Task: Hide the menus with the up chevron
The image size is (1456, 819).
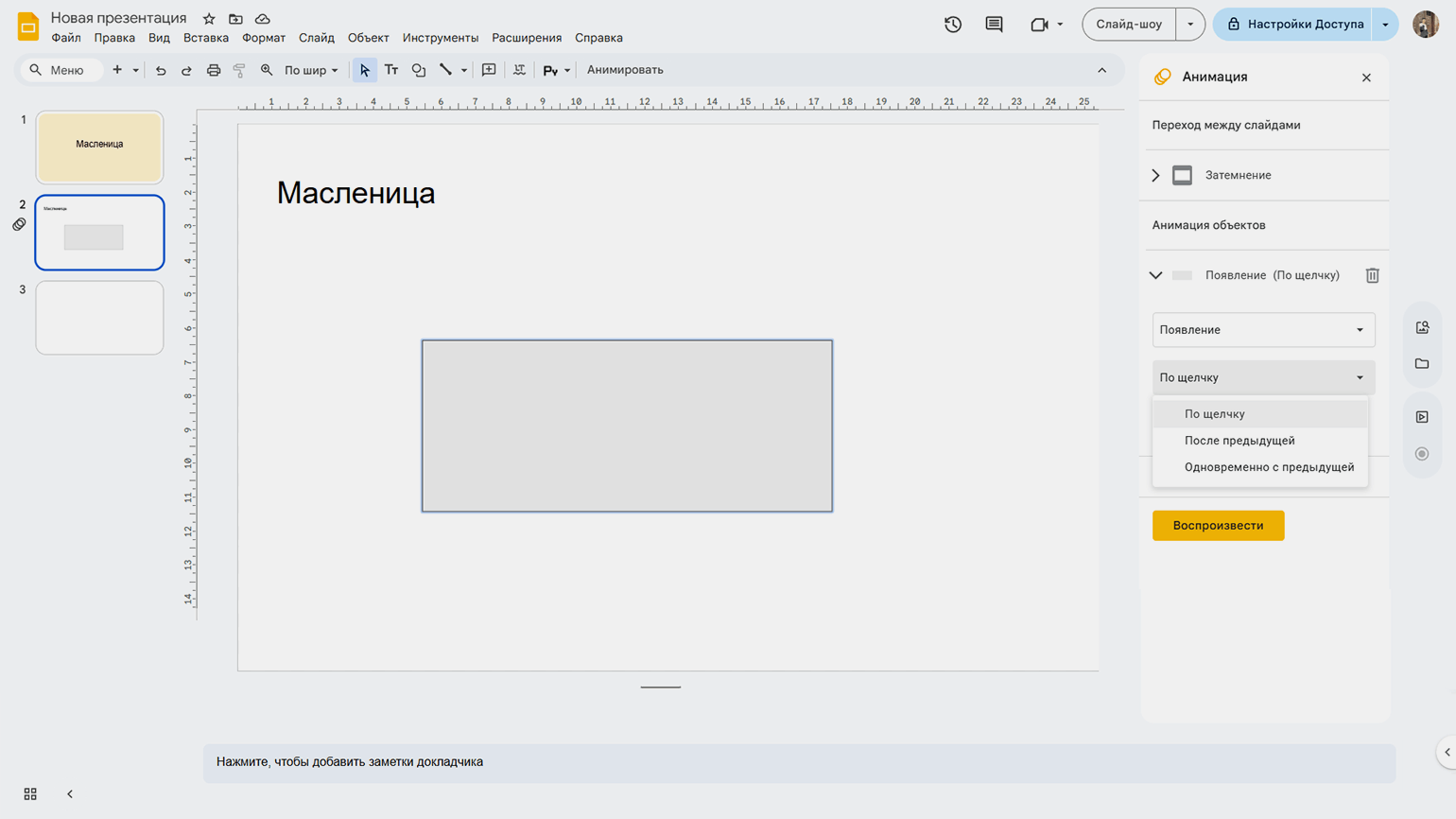Action: 1101,70
